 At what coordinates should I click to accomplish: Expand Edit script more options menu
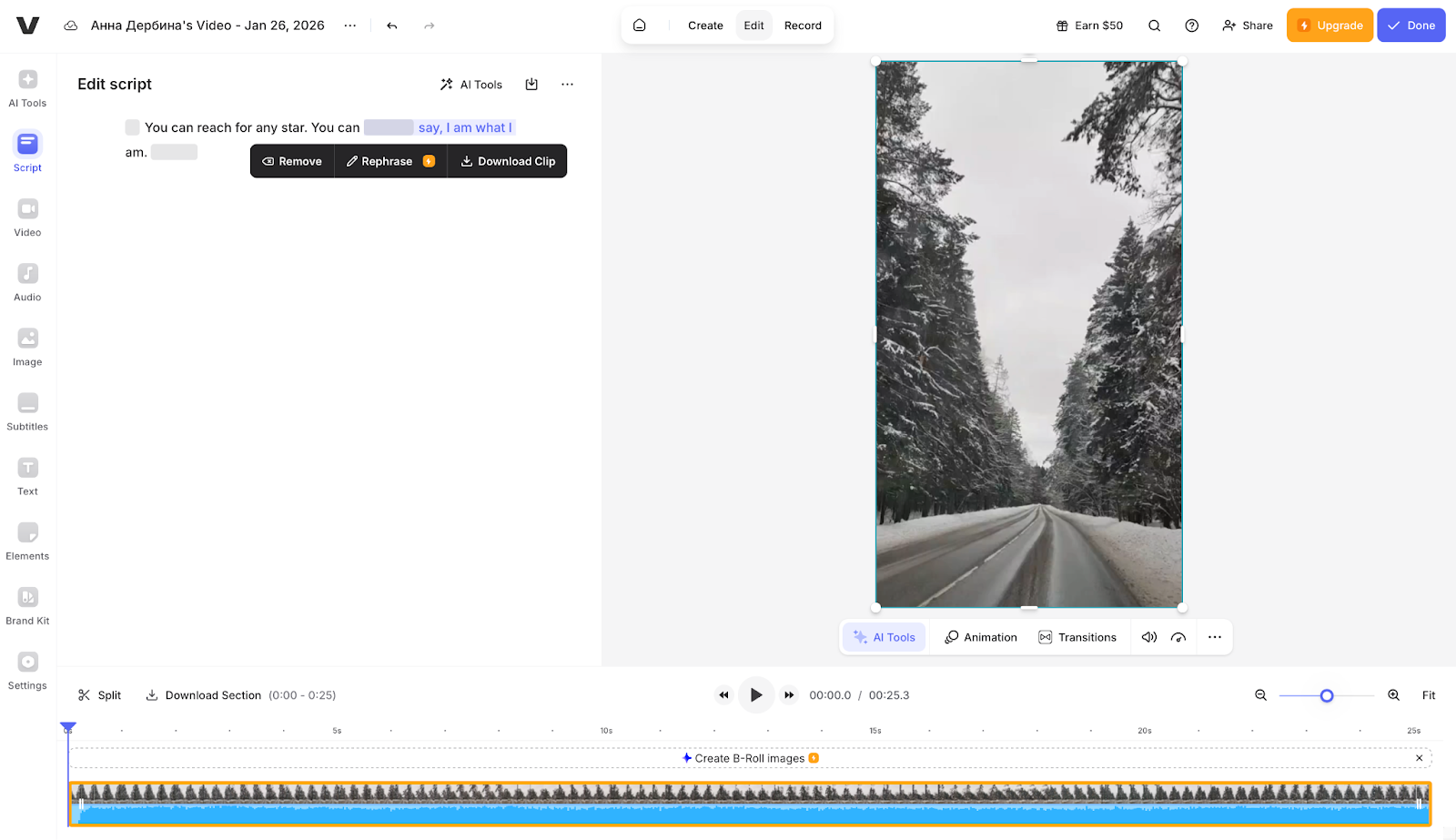[x=567, y=85]
